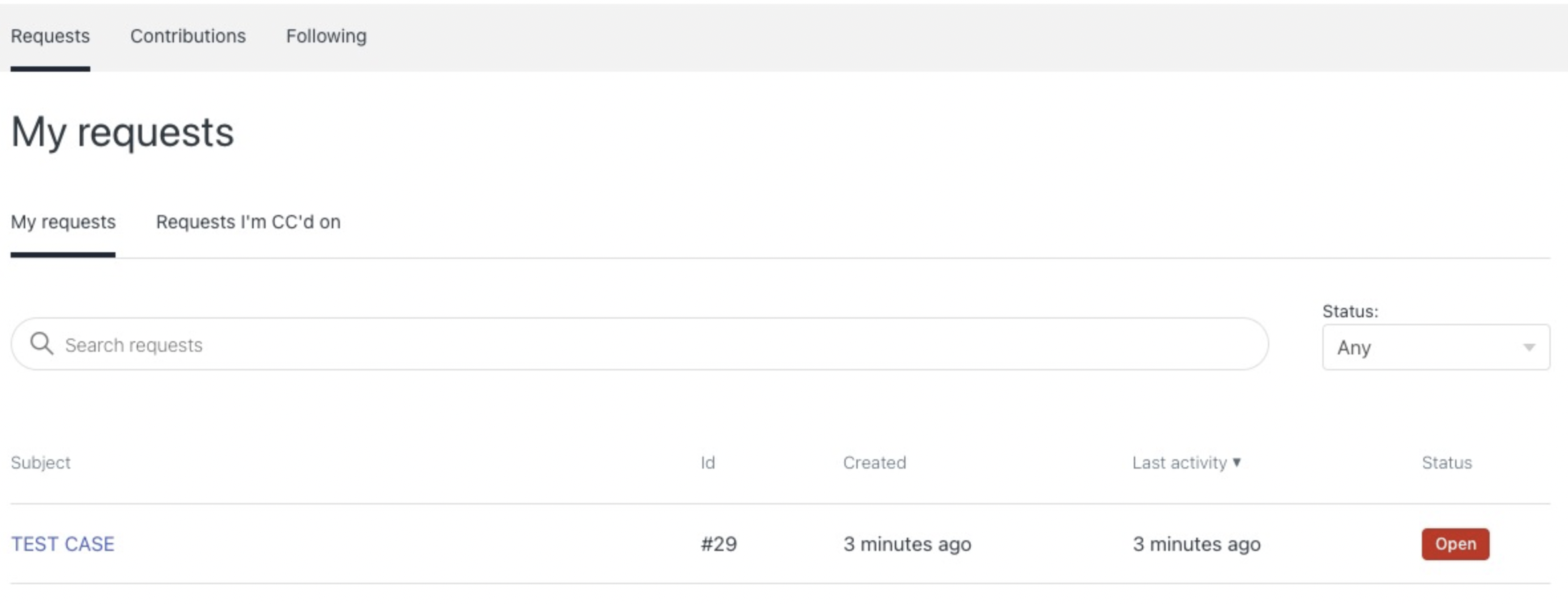Click the Status: label above dropdown

pyautogui.click(x=1350, y=311)
